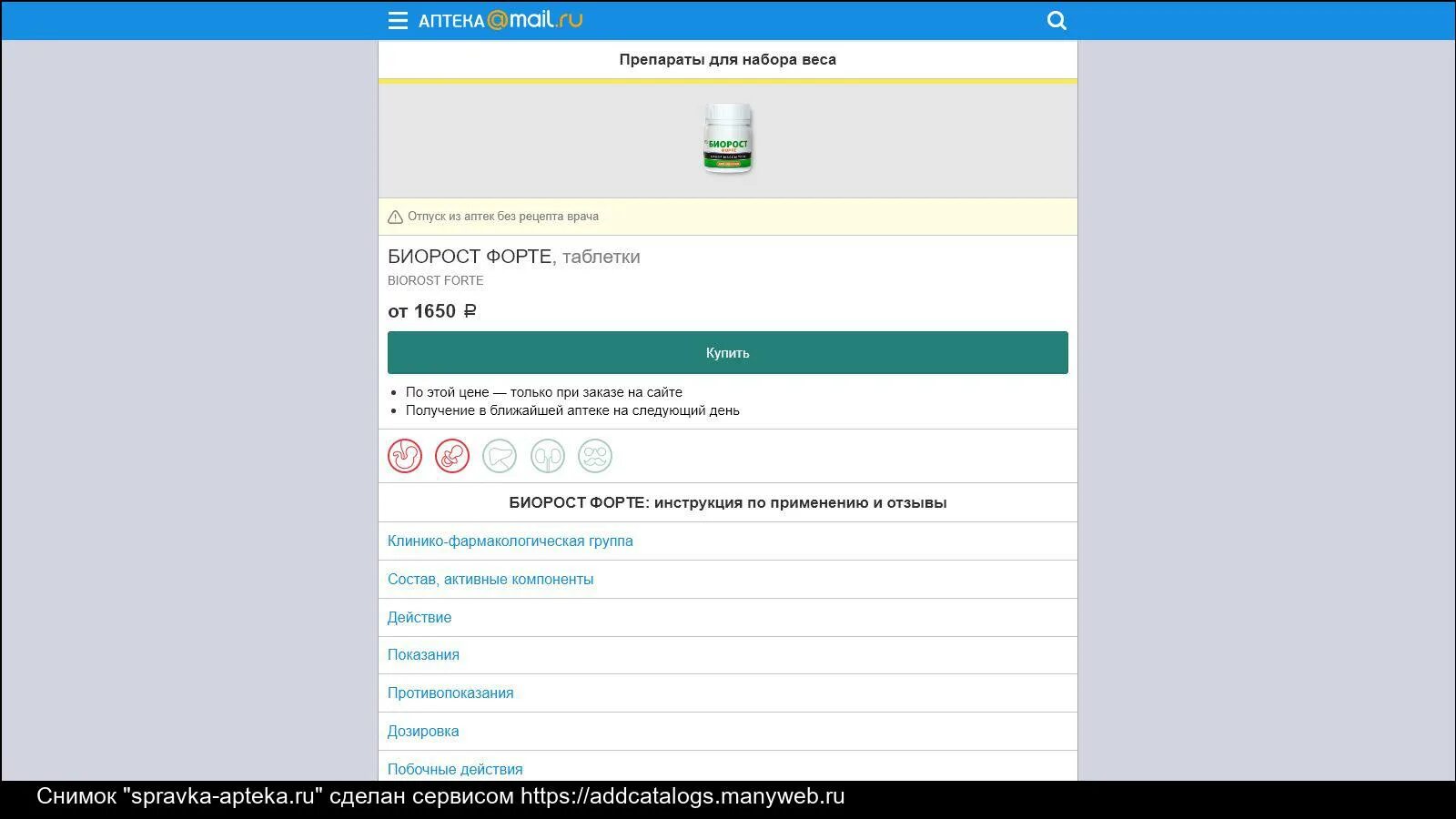
Task: Open the Противопоказания section link
Action: [450, 693]
